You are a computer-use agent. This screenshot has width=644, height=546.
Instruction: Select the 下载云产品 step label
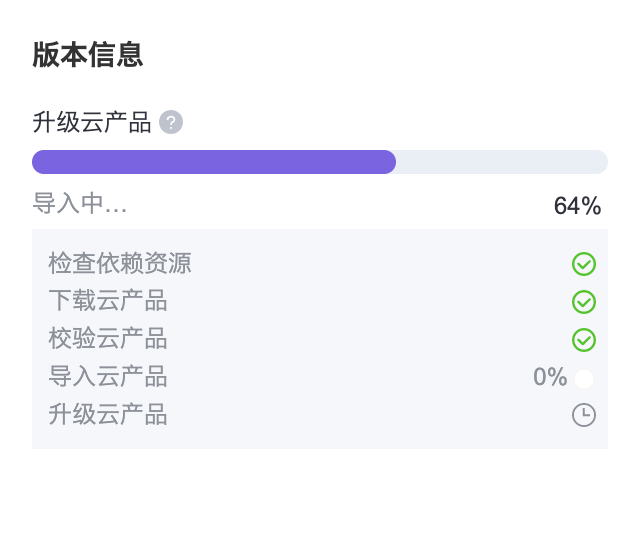tap(108, 301)
